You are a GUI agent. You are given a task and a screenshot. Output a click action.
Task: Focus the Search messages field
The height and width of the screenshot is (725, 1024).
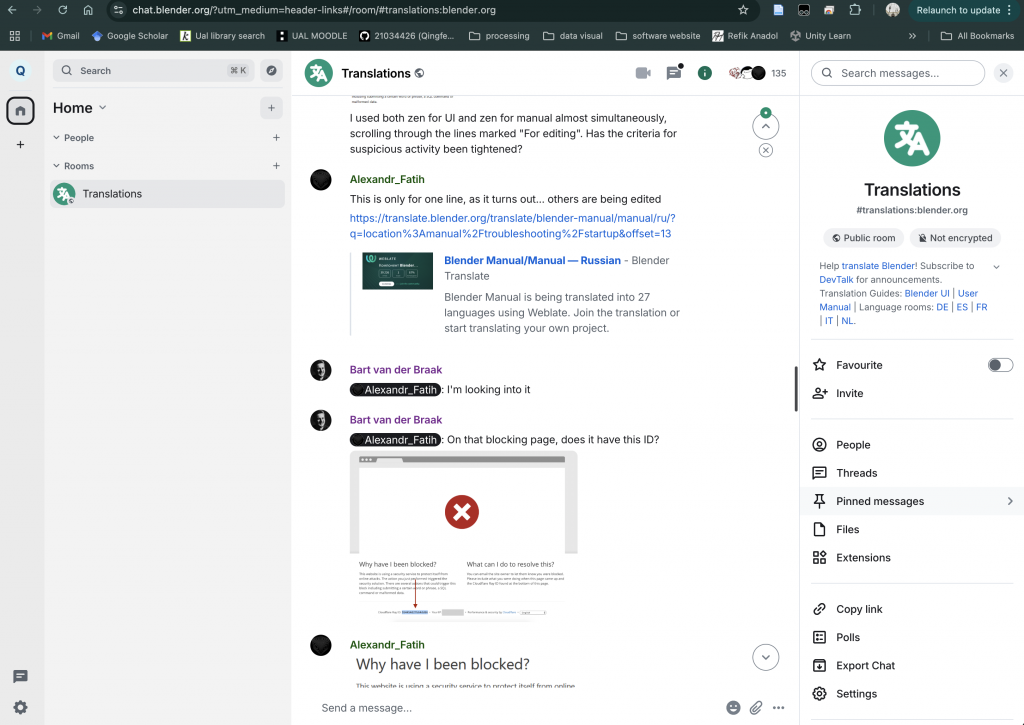click(x=898, y=73)
